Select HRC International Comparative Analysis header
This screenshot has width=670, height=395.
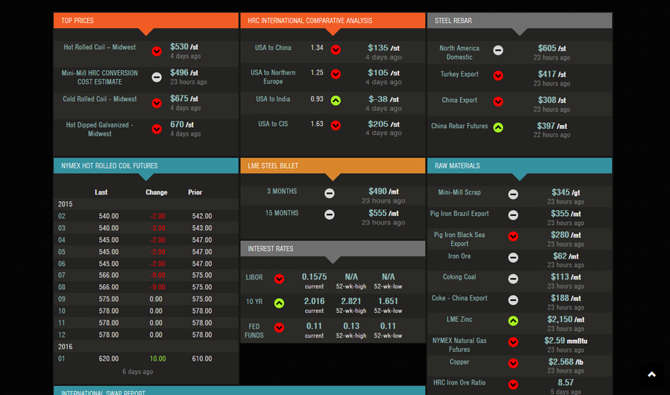333,21
